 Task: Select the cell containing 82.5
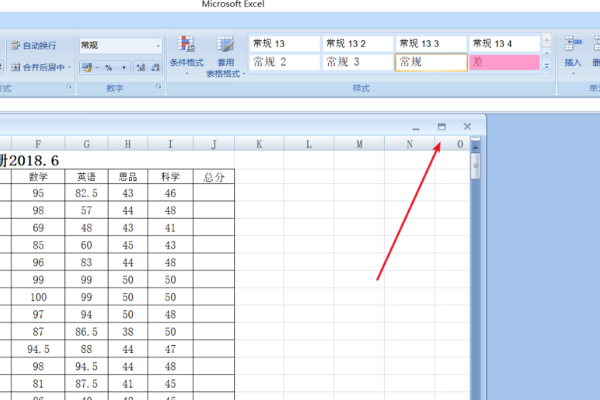coord(86,193)
